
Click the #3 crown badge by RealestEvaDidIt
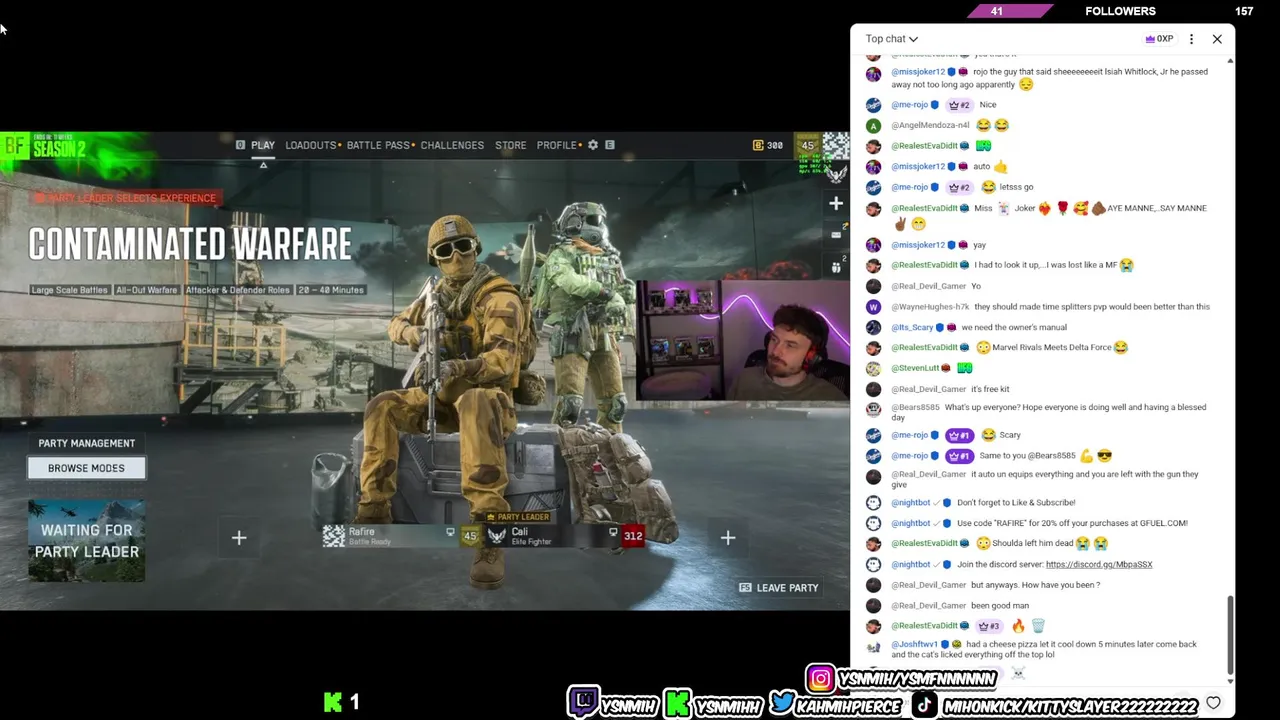(988, 626)
